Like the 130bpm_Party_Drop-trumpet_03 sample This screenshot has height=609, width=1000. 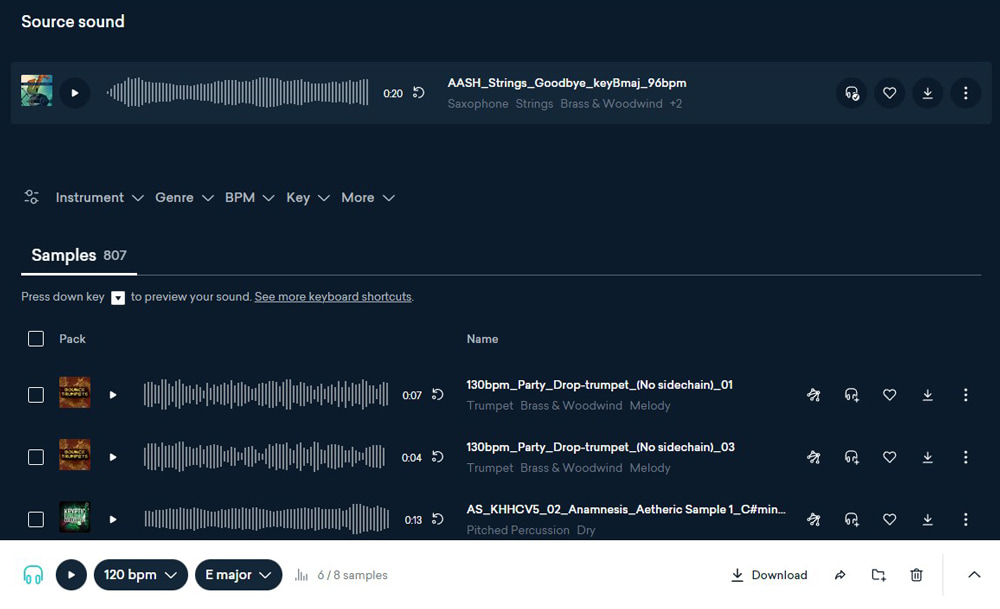point(889,457)
